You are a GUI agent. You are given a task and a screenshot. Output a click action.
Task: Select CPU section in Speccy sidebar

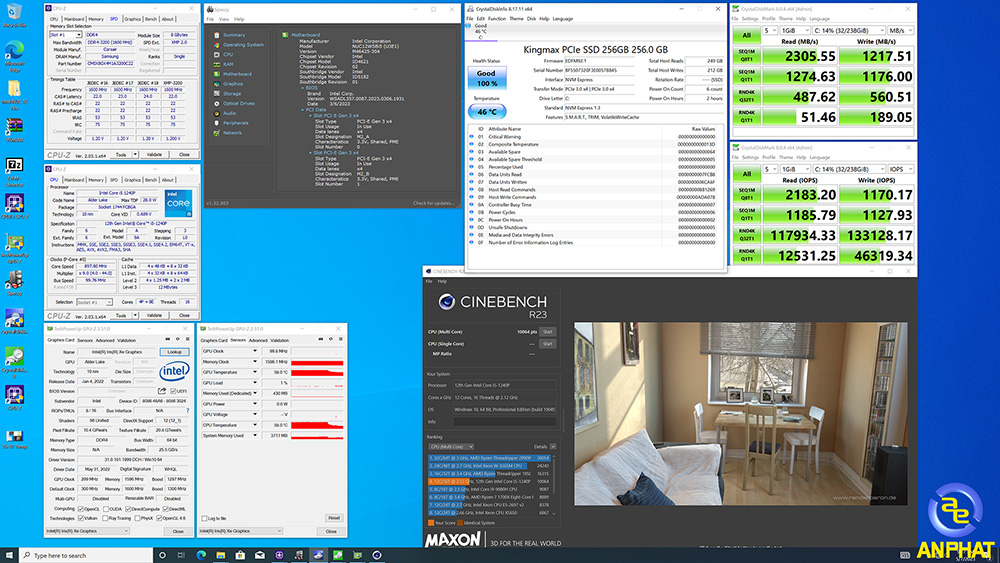228,55
